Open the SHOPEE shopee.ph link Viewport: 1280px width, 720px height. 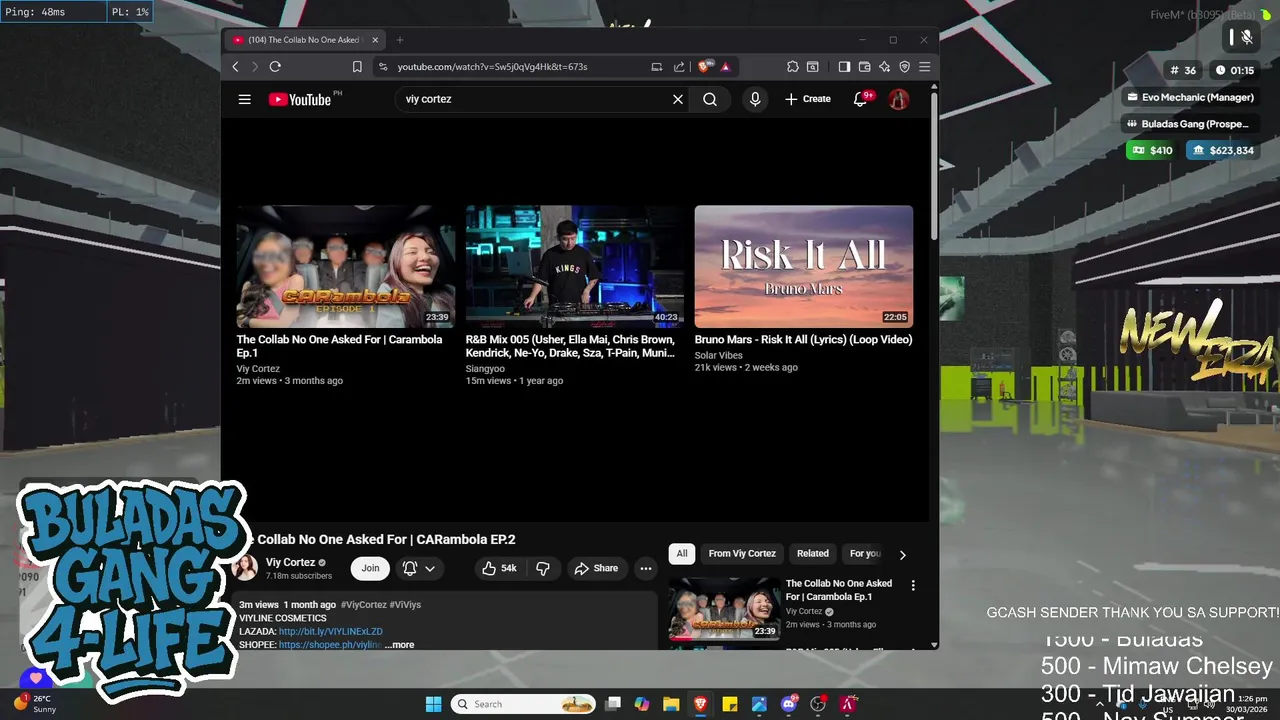click(x=330, y=645)
